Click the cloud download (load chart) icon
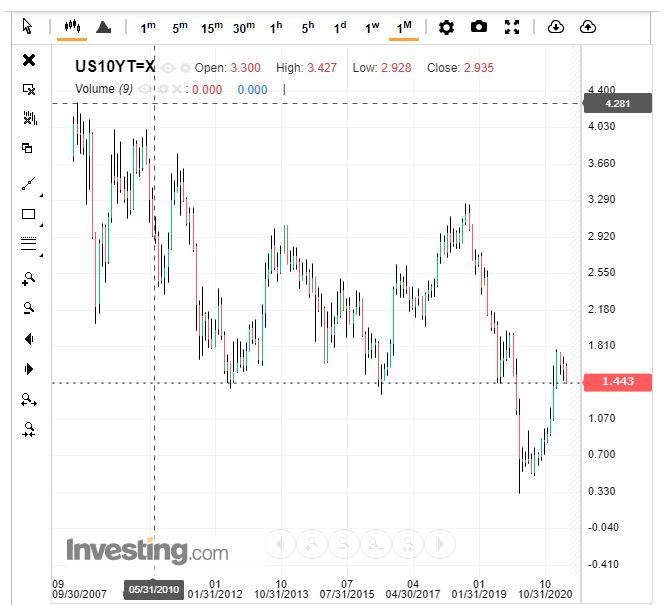Viewport: 669px width, 605px height. point(557,27)
